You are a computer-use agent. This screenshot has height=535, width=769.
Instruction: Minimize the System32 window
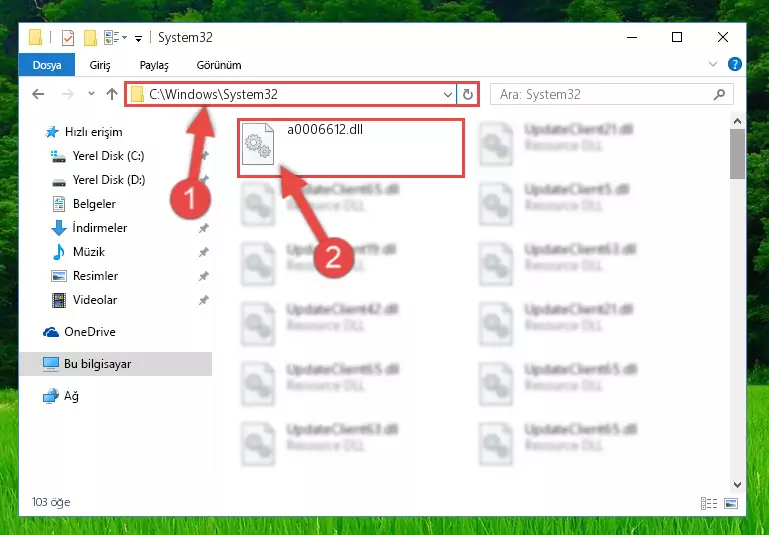click(632, 38)
